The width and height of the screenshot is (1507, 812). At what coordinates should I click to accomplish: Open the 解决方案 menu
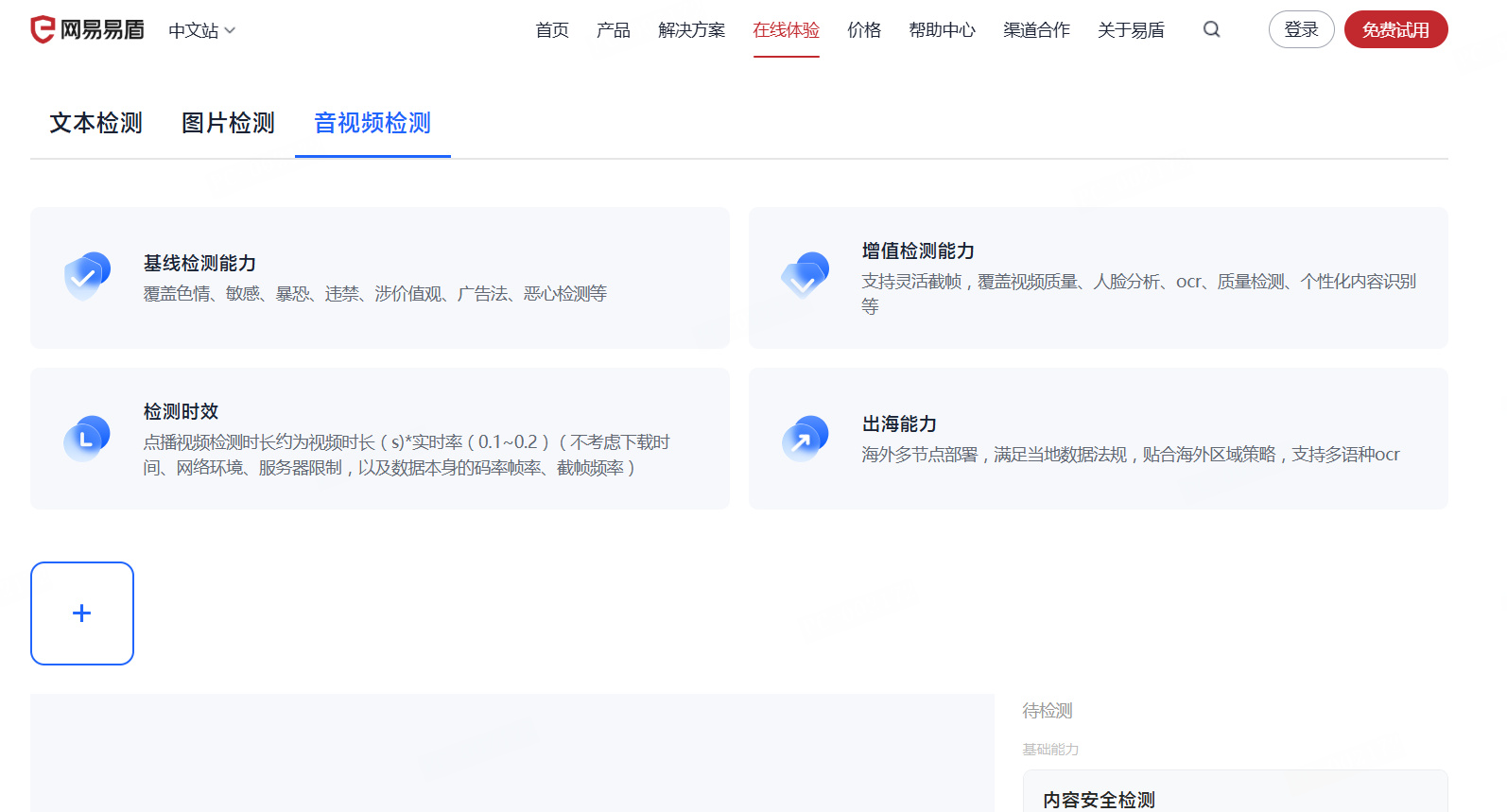coord(692,30)
